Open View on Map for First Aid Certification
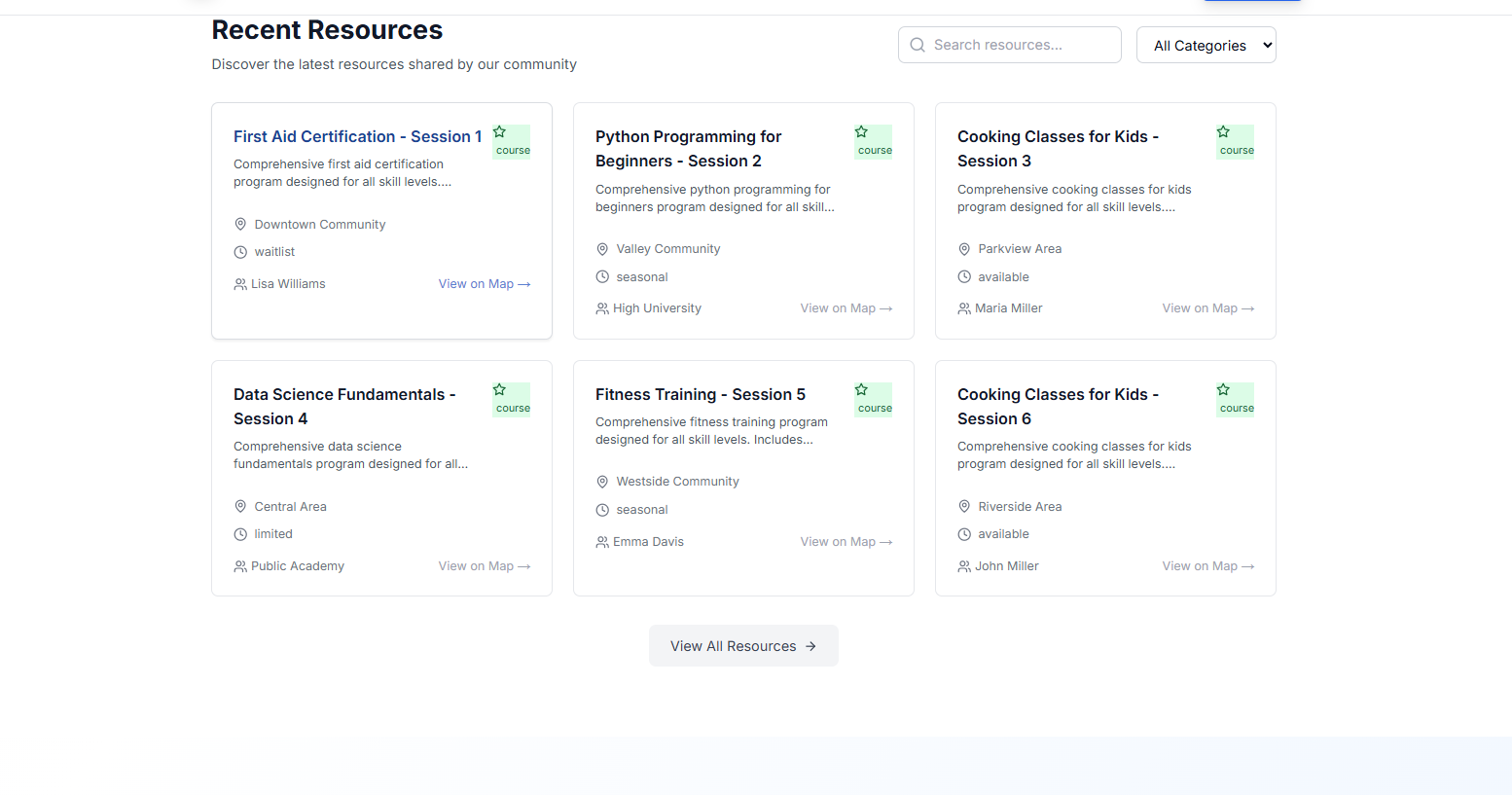 click(484, 284)
